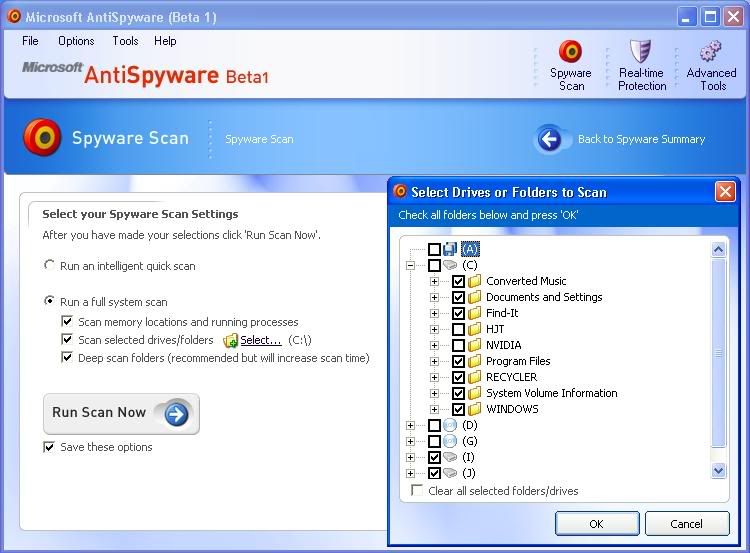Uncheck the (I) drive checkbox

pyautogui.click(x=434, y=457)
